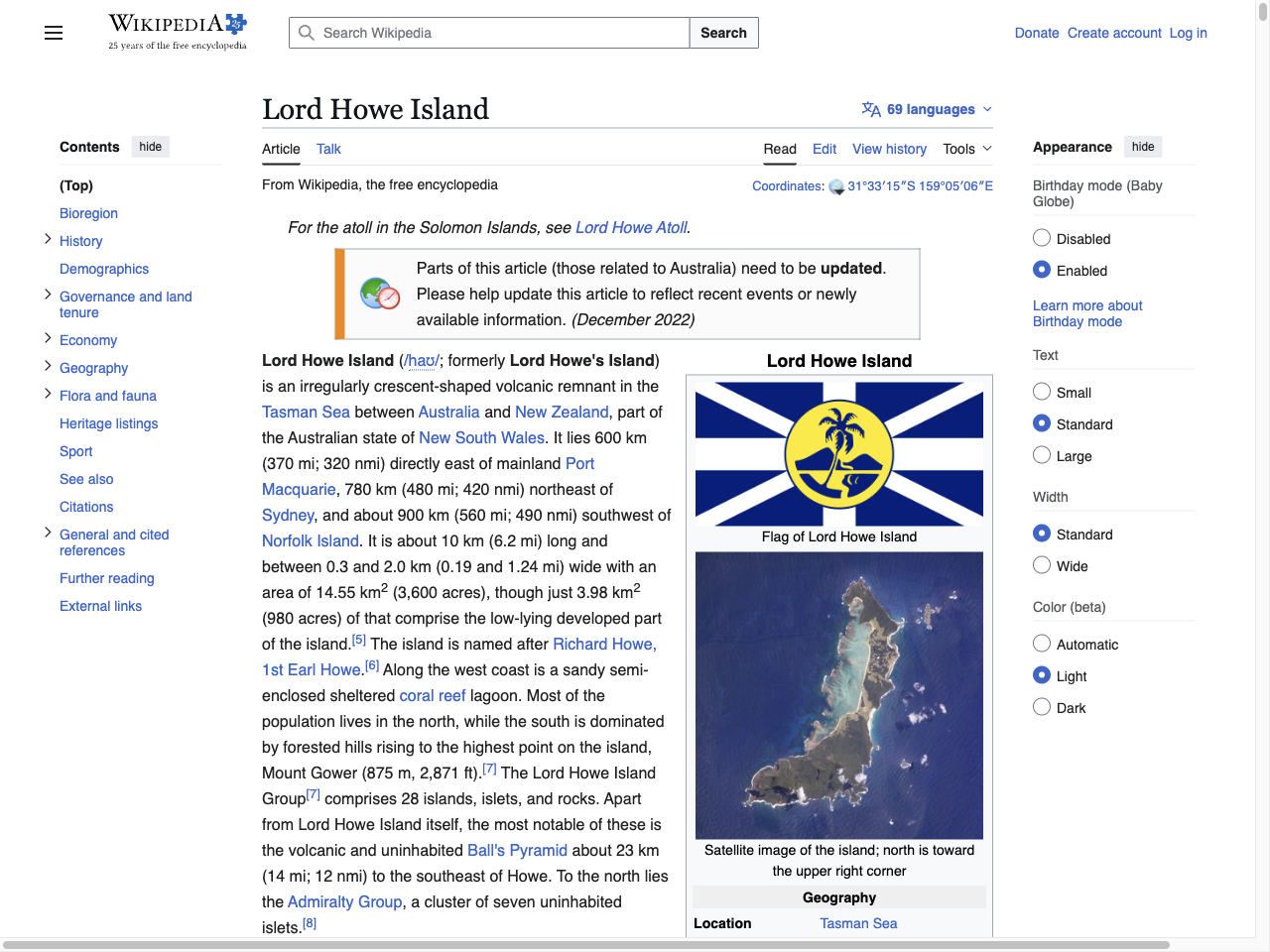This screenshot has width=1270, height=952.
Task: Click the Search button
Action: [x=723, y=33]
